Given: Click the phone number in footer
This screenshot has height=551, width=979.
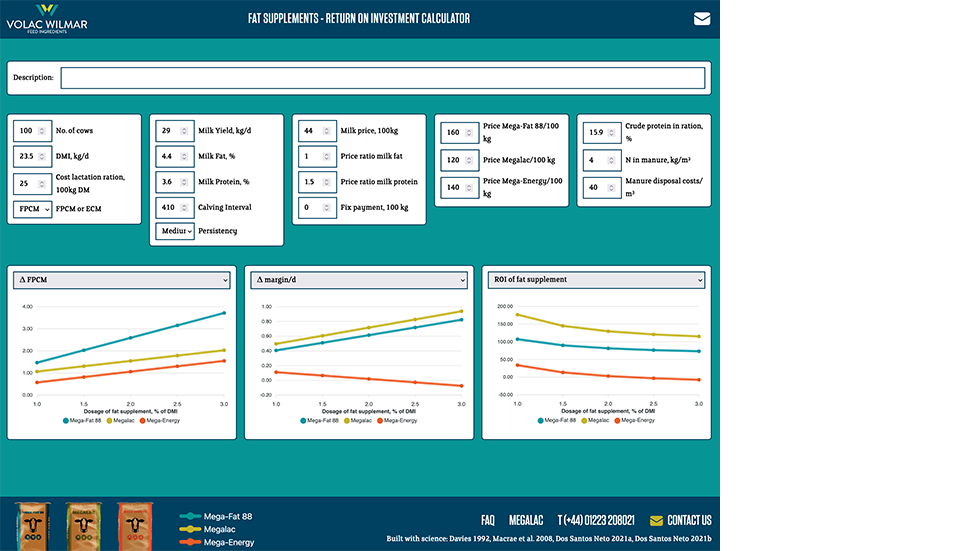Looking at the screenshot, I should click(596, 520).
